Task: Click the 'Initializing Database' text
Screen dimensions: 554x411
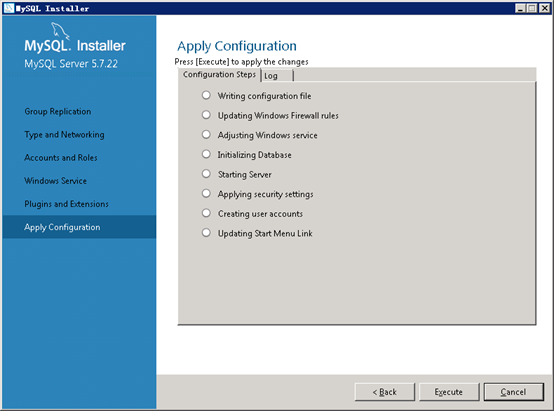Action: click(x=254, y=155)
